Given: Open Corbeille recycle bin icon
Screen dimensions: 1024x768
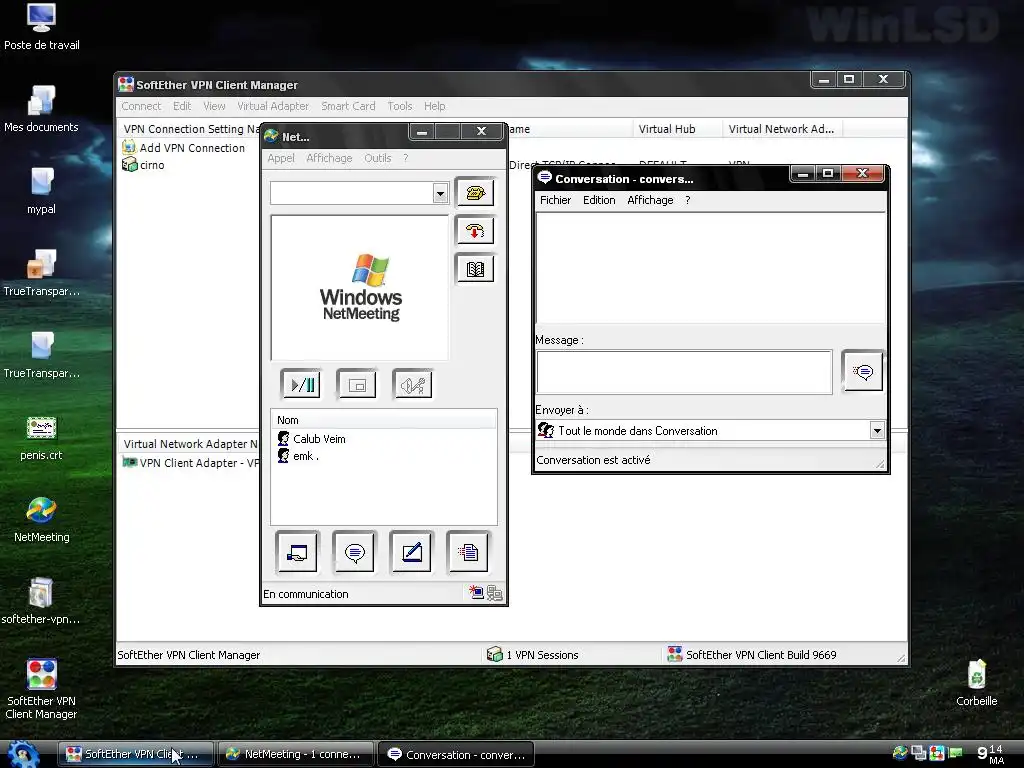Looking at the screenshot, I should pyautogui.click(x=976, y=683).
